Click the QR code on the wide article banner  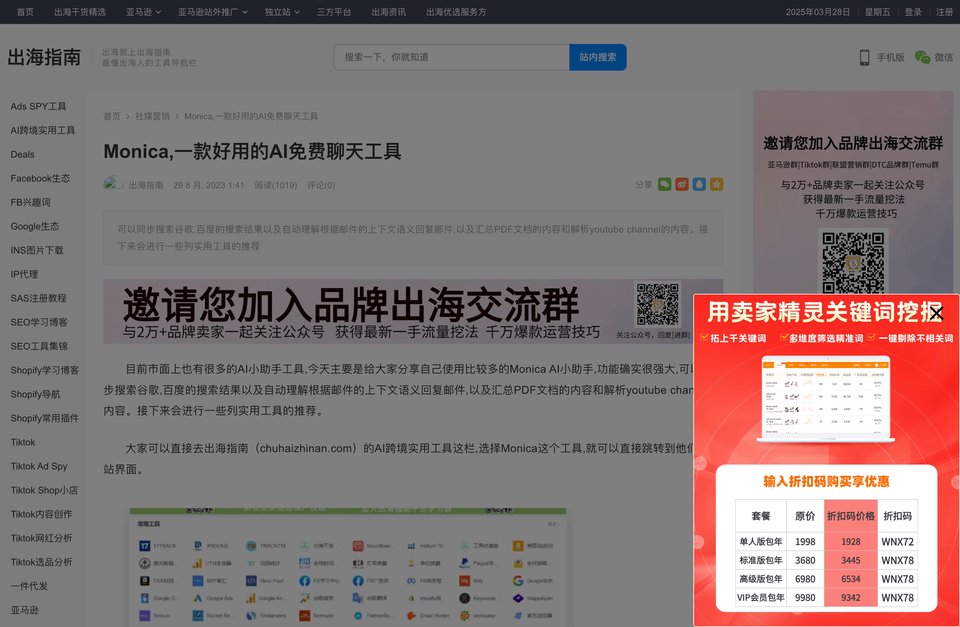pyautogui.click(x=657, y=304)
